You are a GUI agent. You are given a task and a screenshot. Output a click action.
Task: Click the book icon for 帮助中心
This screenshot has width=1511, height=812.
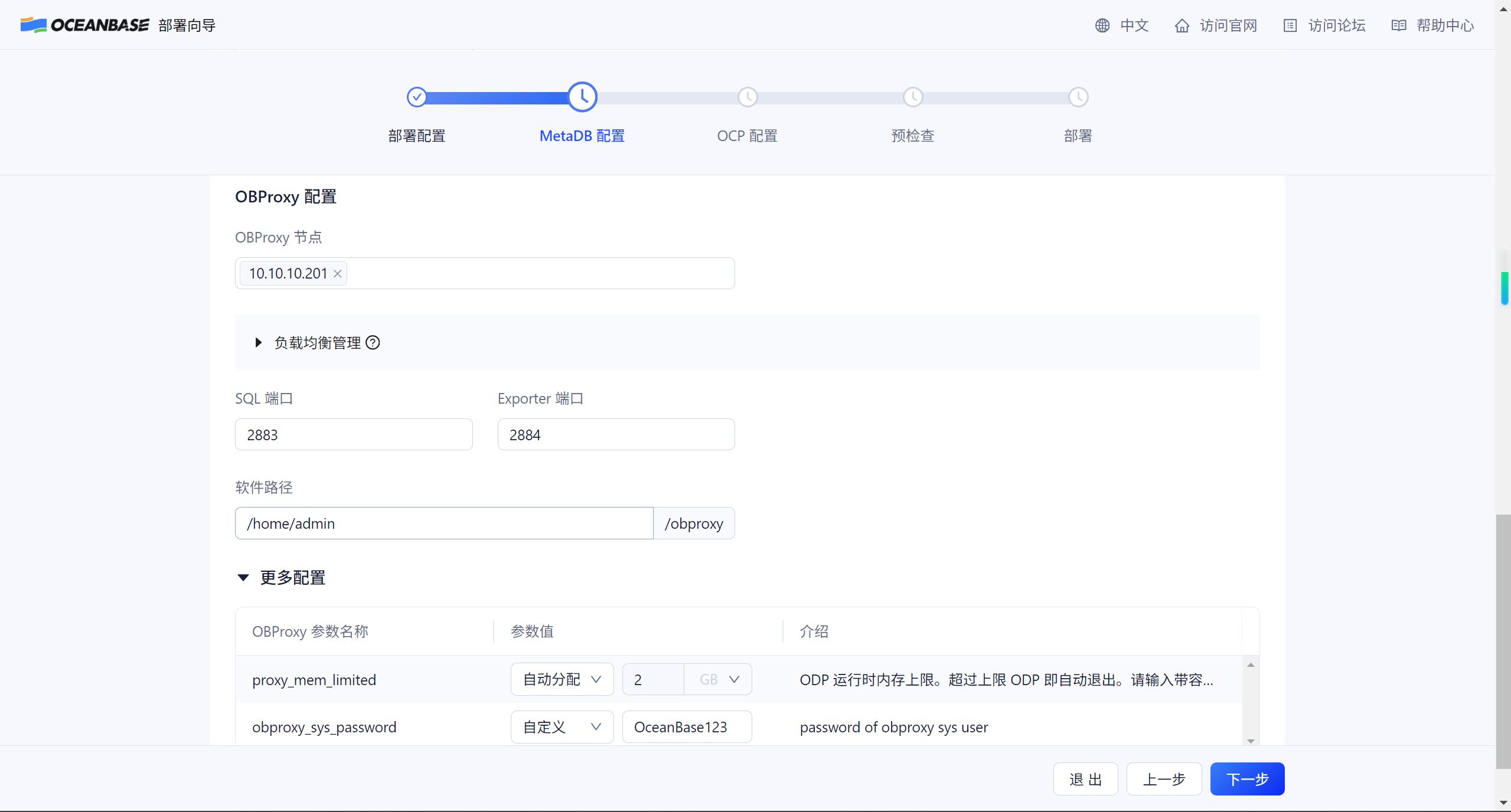click(1398, 25)
